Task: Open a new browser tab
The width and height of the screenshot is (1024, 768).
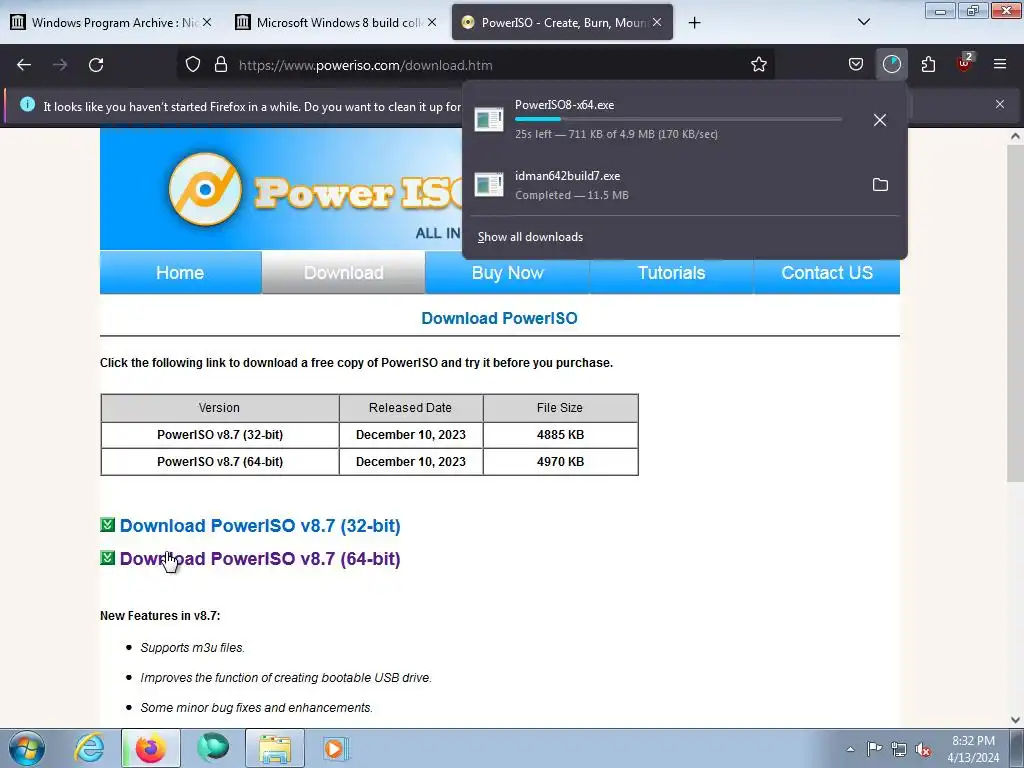Action: 694,23
